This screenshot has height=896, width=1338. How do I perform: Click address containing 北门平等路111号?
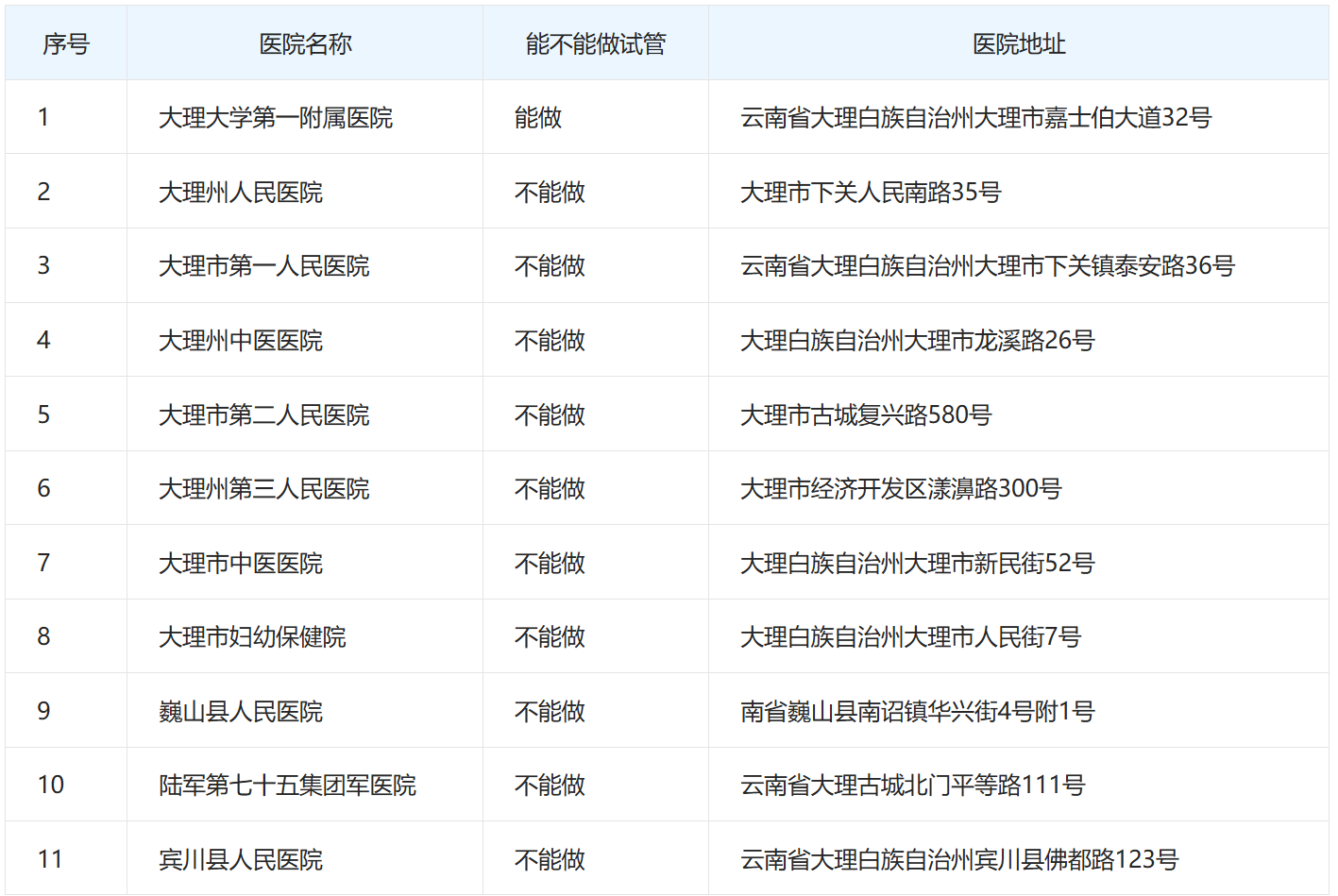(x=913, y=785)
